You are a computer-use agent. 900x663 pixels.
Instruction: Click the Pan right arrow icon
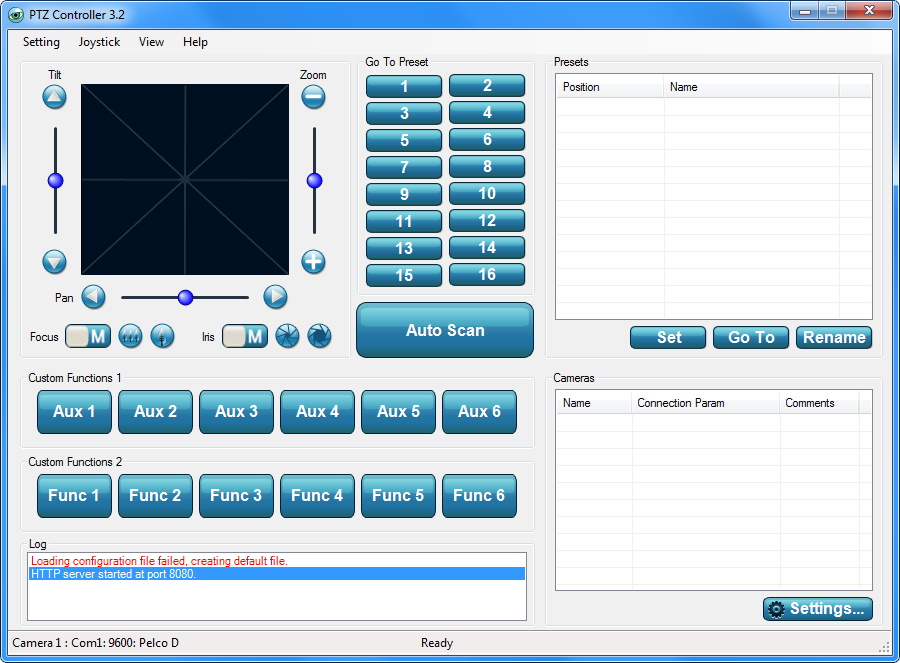(276, 297)
